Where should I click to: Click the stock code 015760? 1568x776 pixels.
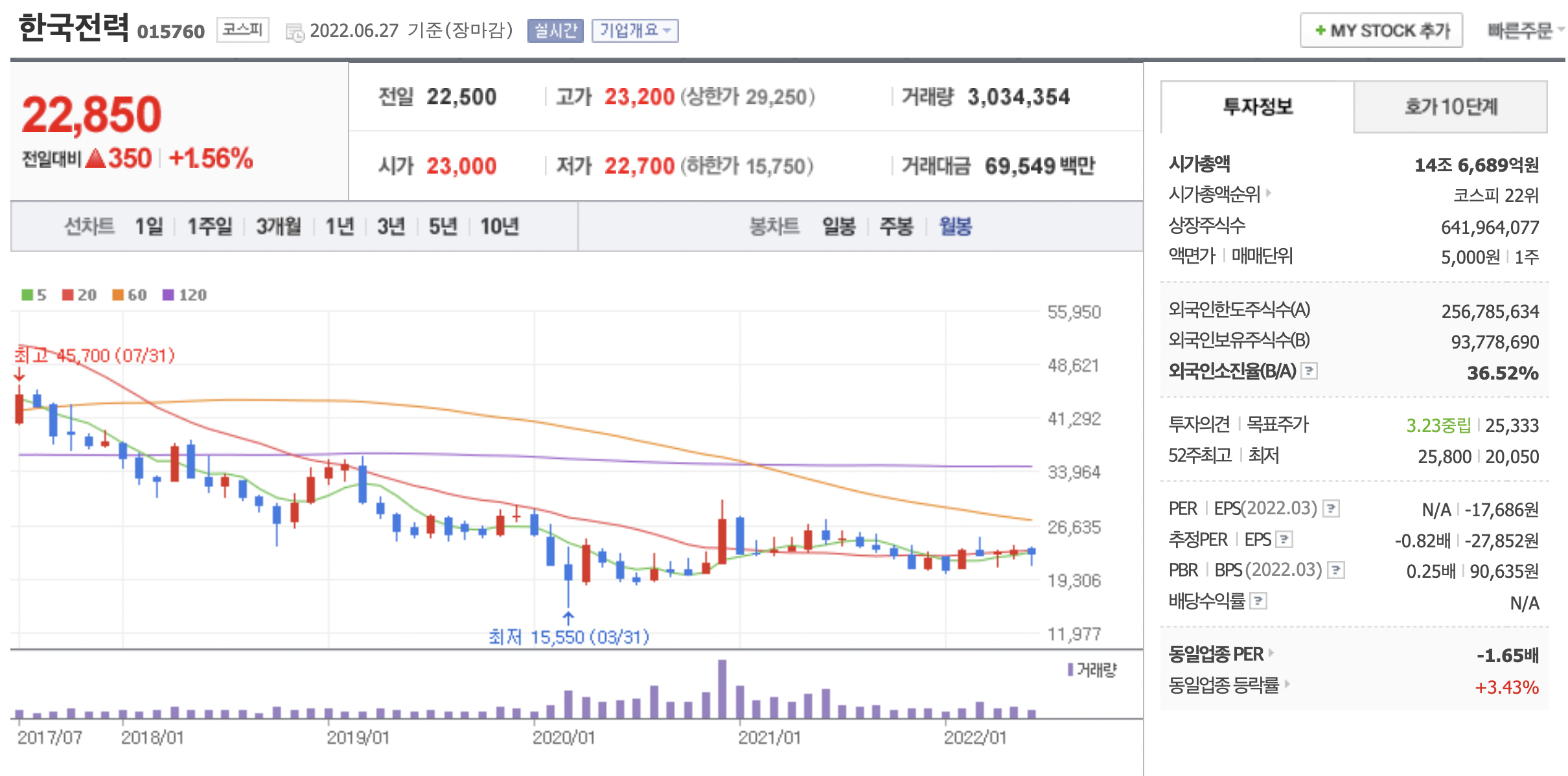171,32
